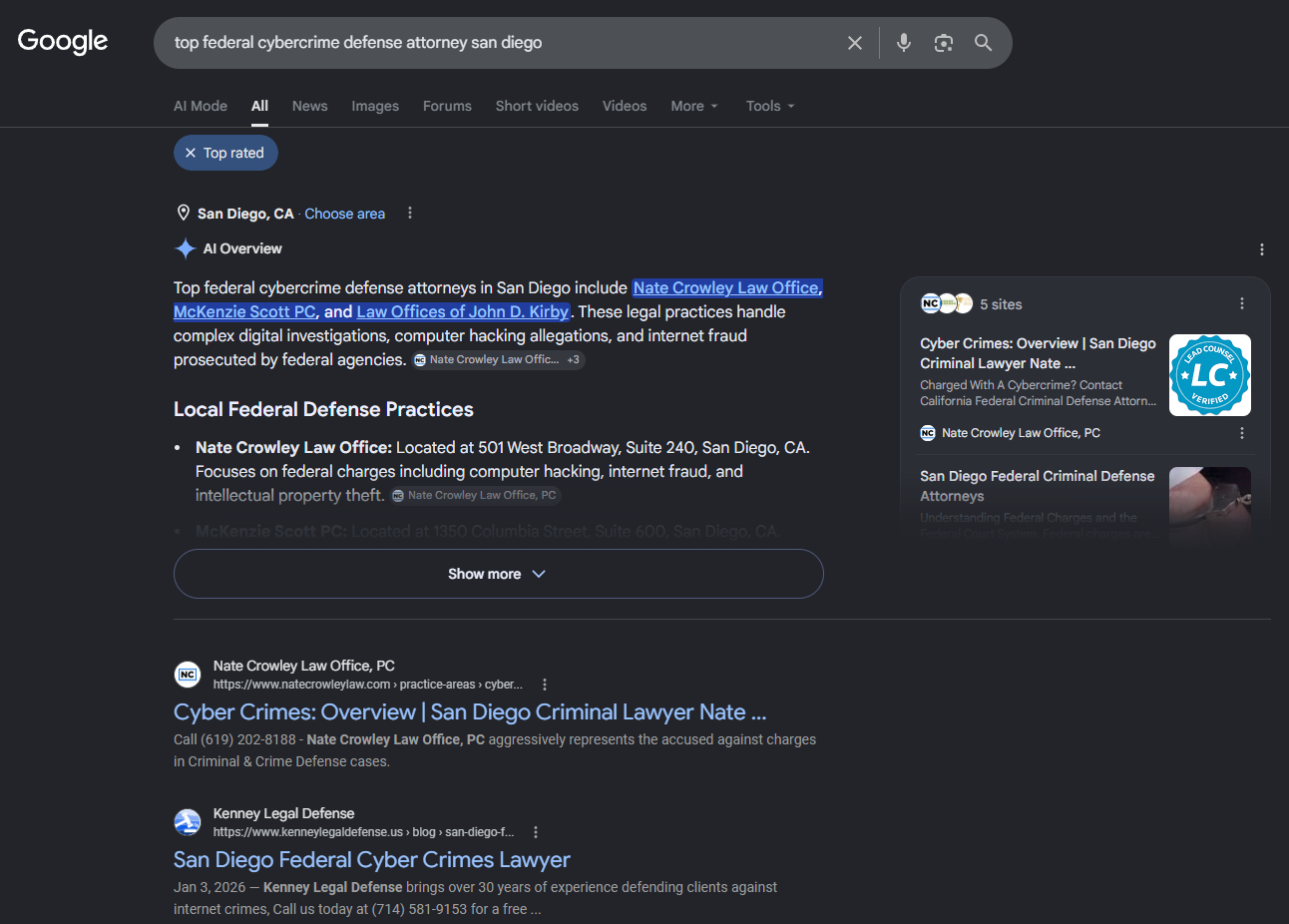Clear the search box text

click(855, 43)
